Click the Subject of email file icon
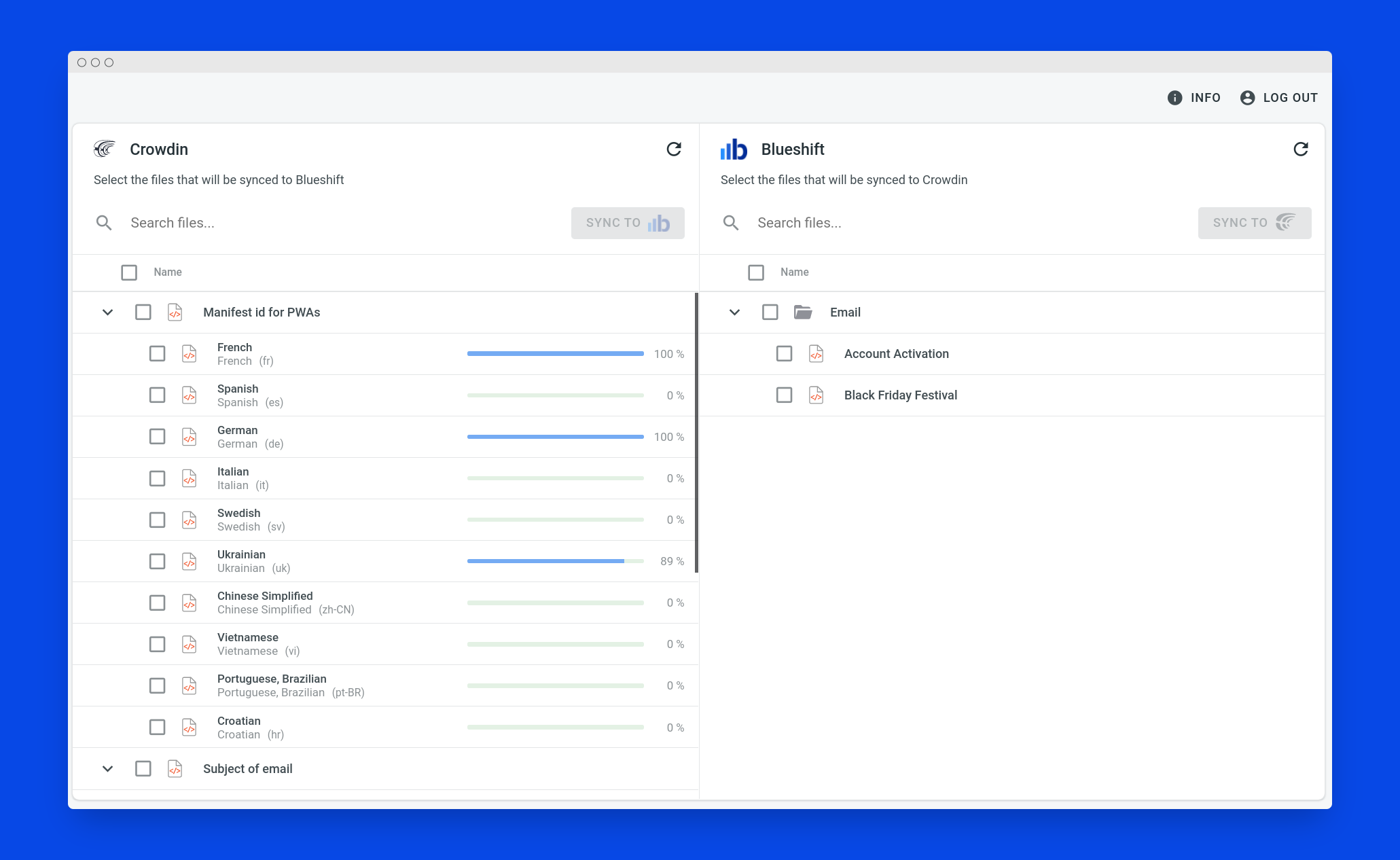Screen dimensions: 1400x860 click(175, 769)
